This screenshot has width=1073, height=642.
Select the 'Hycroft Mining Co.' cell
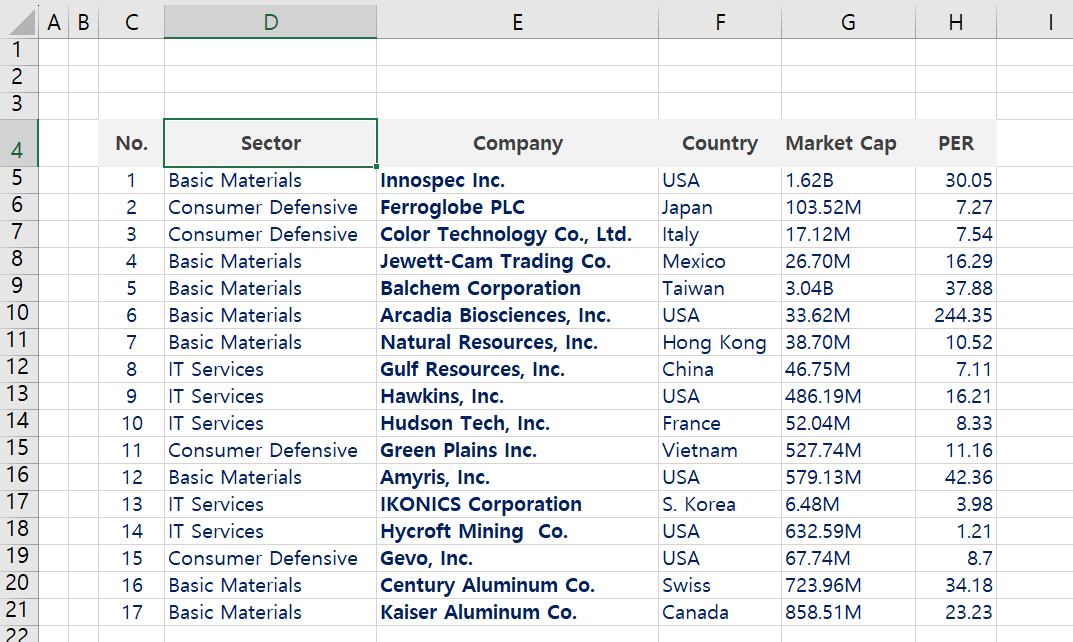(x=517, y=531)
